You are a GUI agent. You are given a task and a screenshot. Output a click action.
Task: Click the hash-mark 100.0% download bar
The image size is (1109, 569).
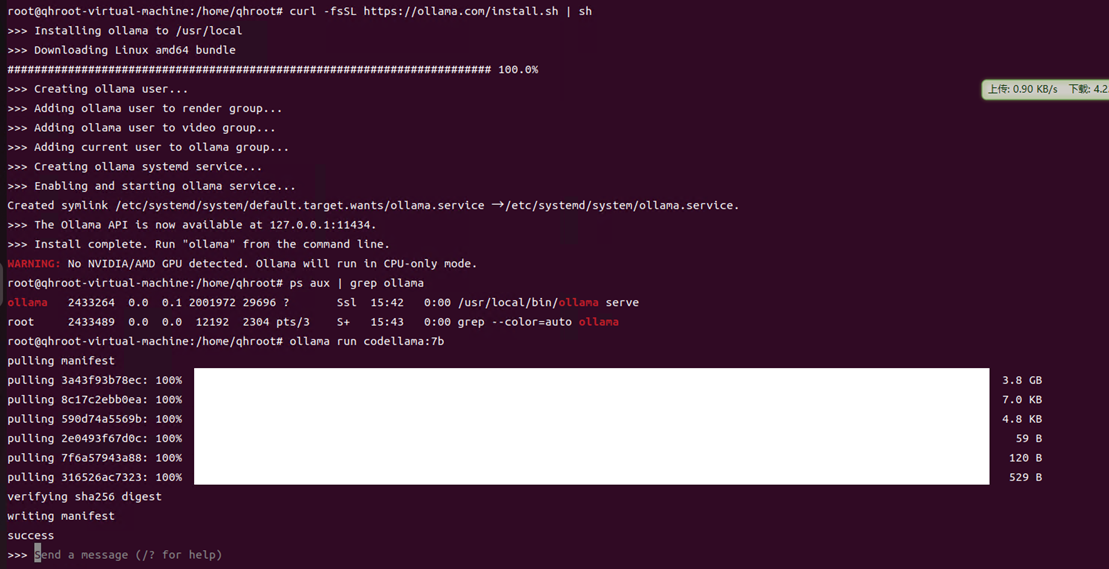pos(250,70)
